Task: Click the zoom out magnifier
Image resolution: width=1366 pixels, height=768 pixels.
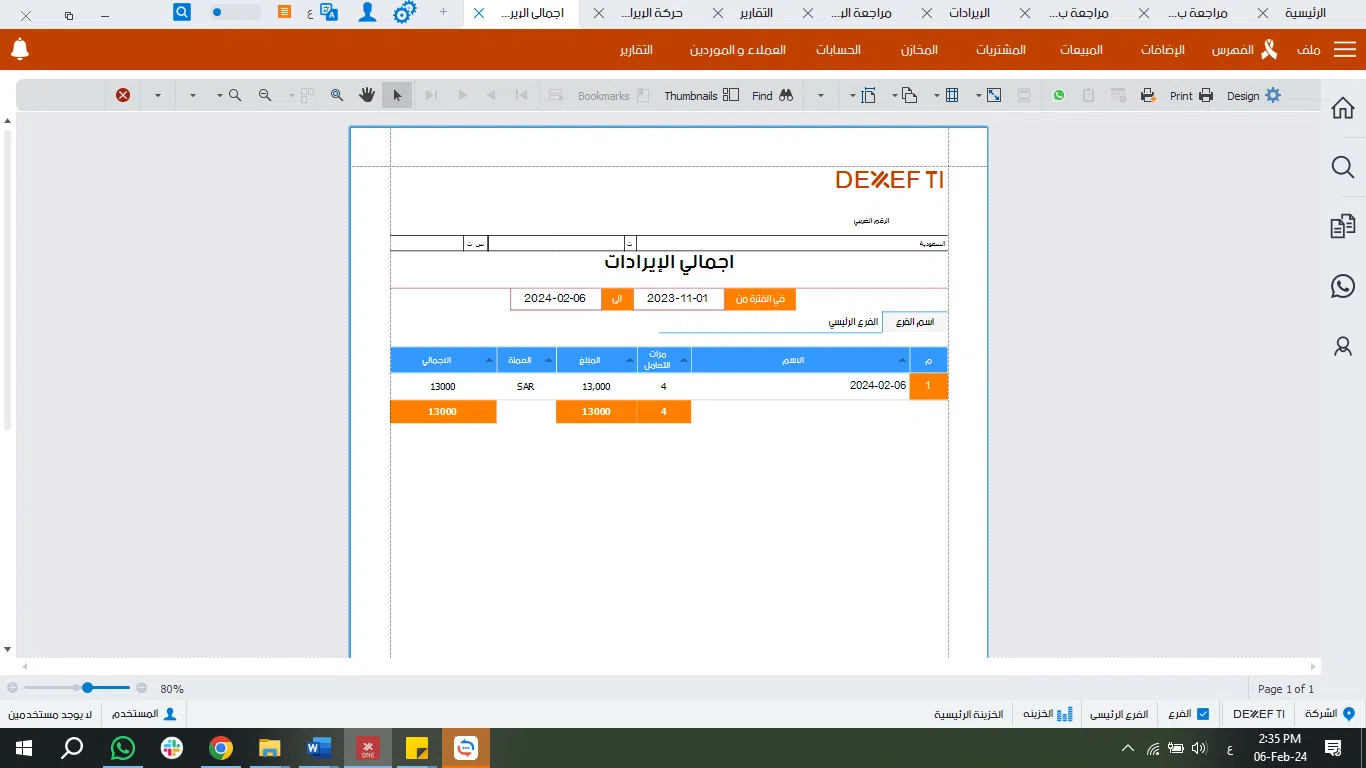Action: (265, 96)
